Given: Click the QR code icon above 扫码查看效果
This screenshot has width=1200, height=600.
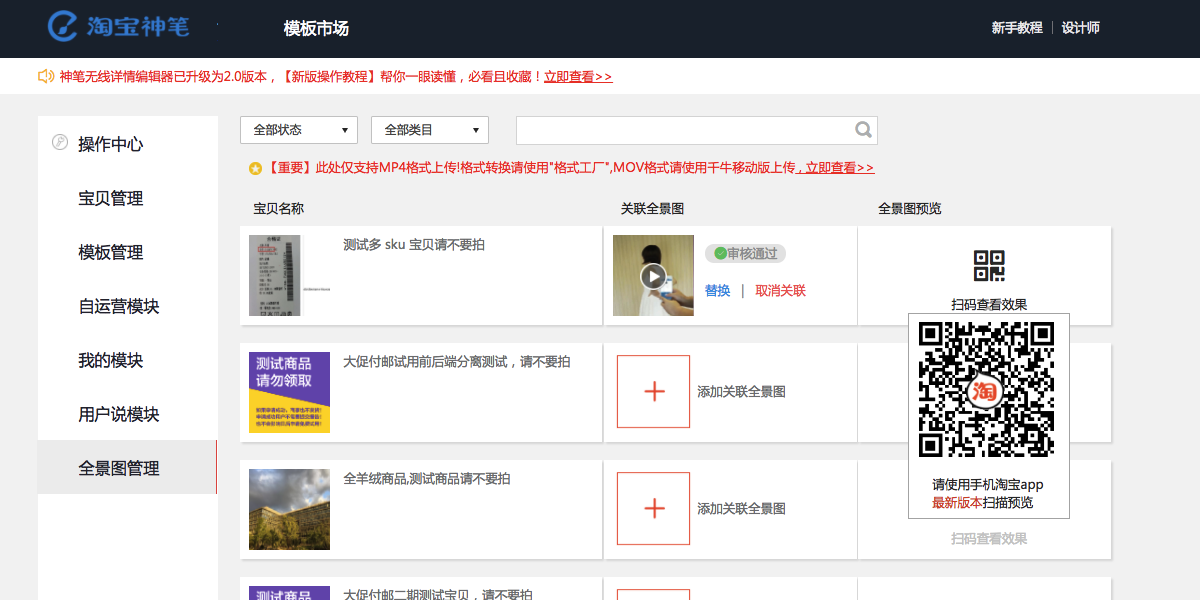Looking at the screenshot, I should coord(989,266).
